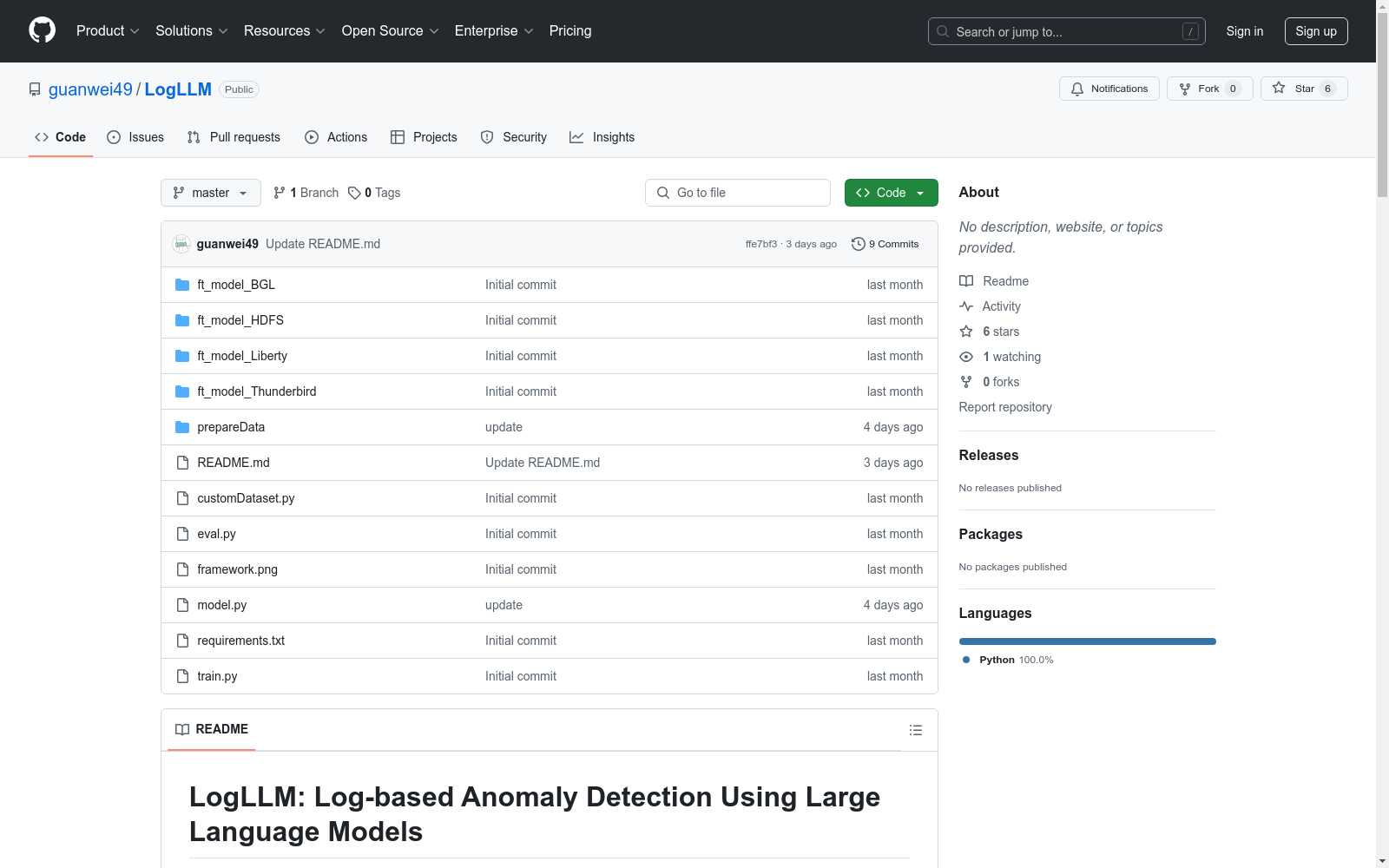Image resolution: width=1389 pixels, height=868 pixels.
Task: Open the README outline list icon
Action: point(916,730)
